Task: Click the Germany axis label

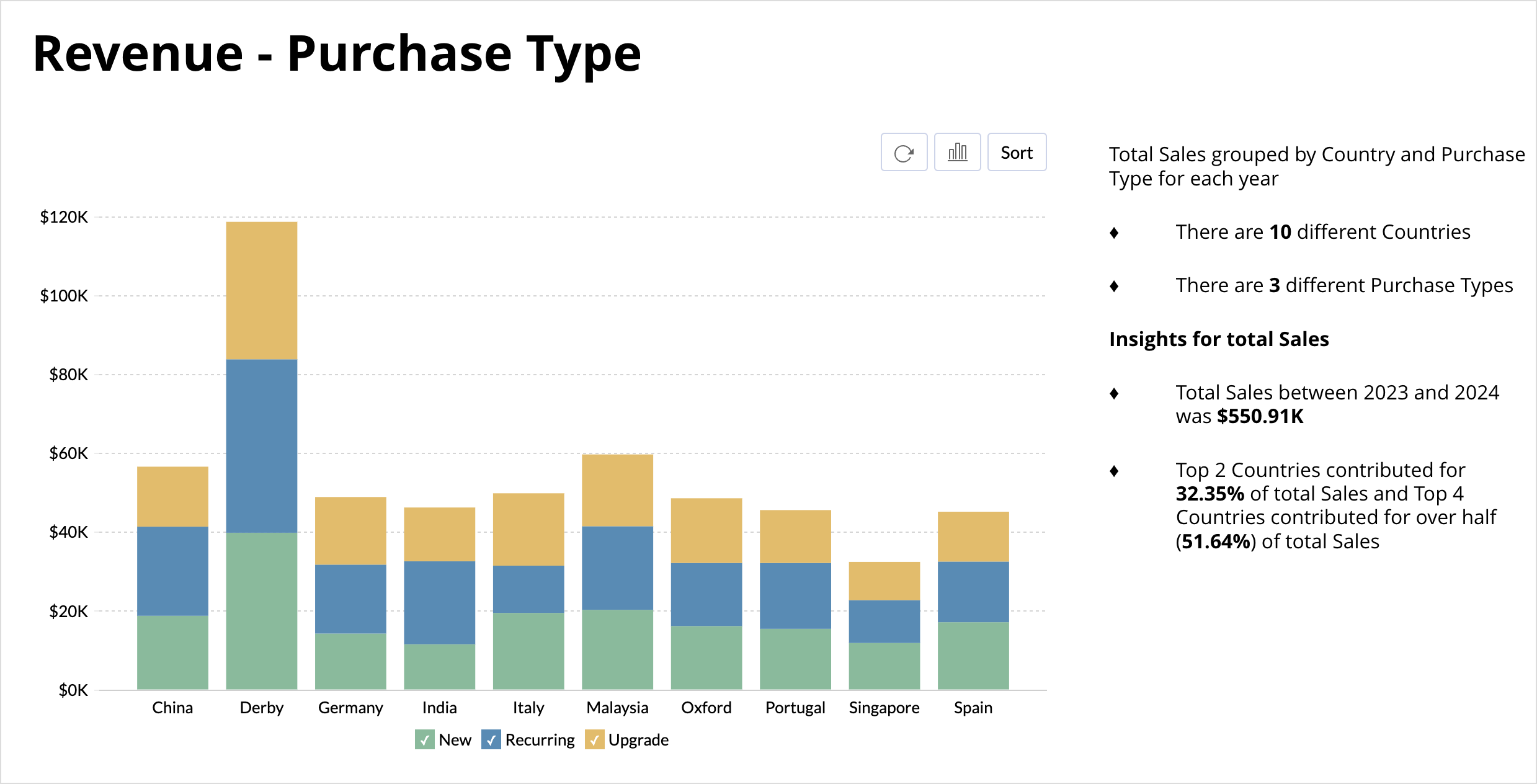Action: point(350,708)
